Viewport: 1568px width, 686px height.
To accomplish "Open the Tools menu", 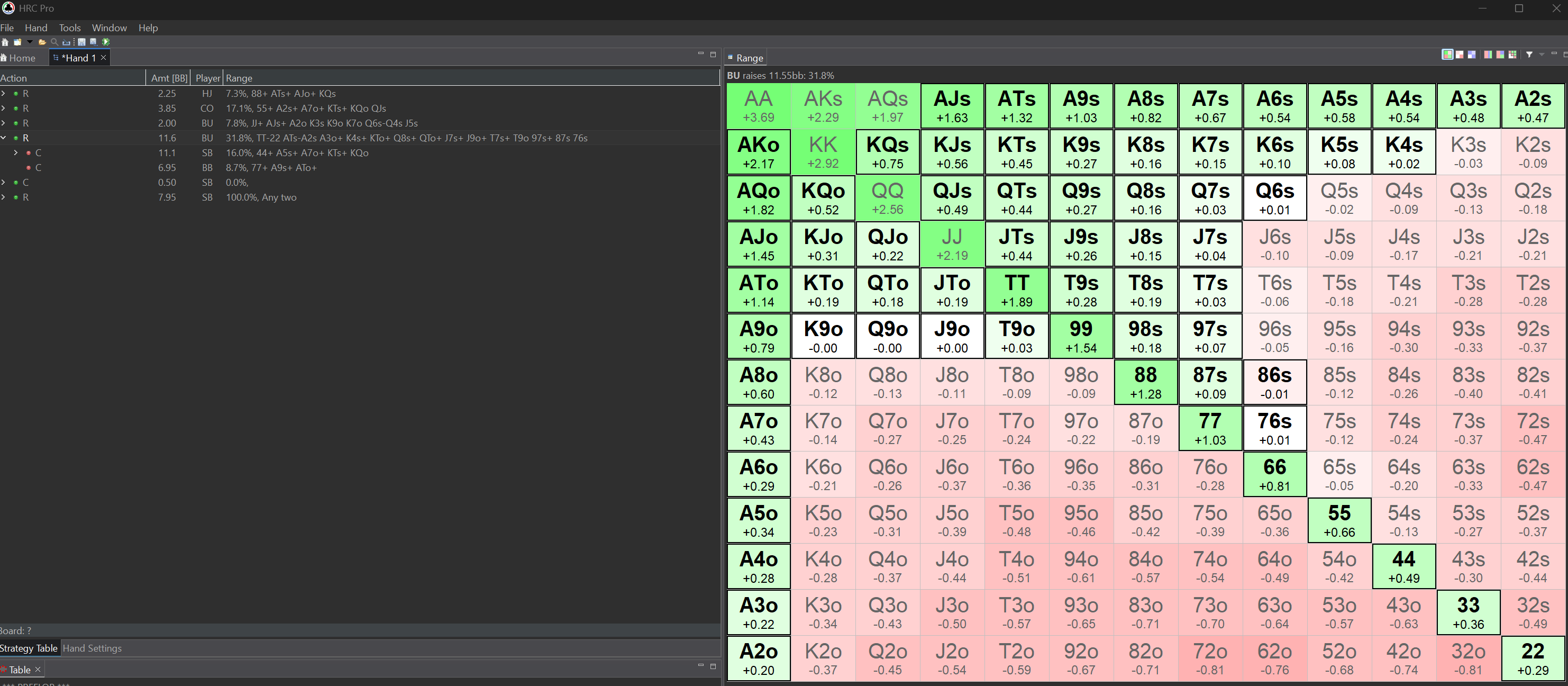I will click(x=70, y=28).
